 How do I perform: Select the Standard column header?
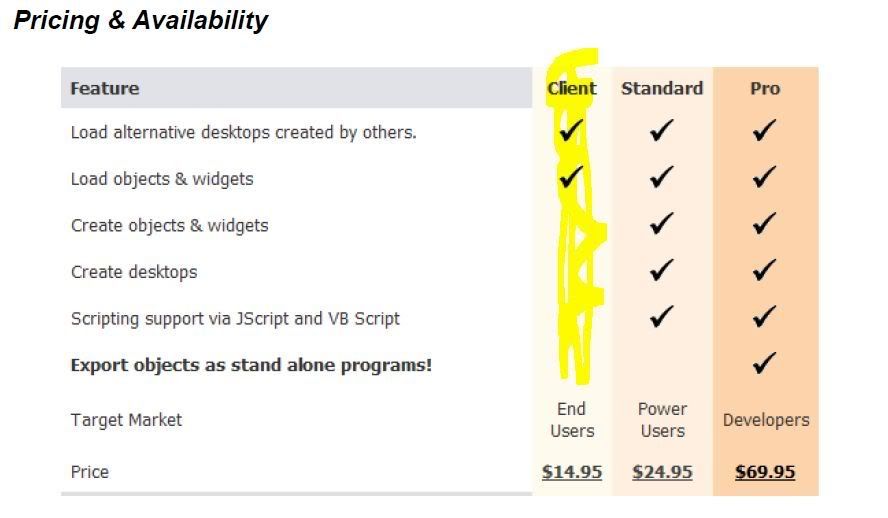662,88
